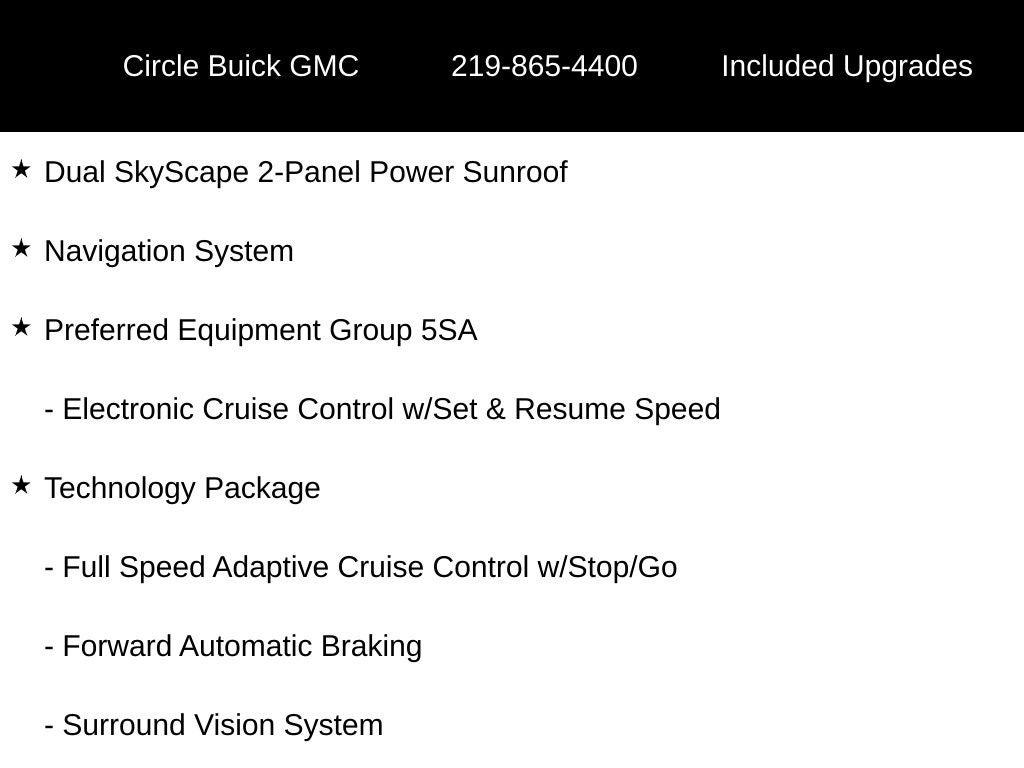Viewport: 1024px width, 768px height.
Task: Select the Surround Vision System item
Action: (x=222, y=725)
